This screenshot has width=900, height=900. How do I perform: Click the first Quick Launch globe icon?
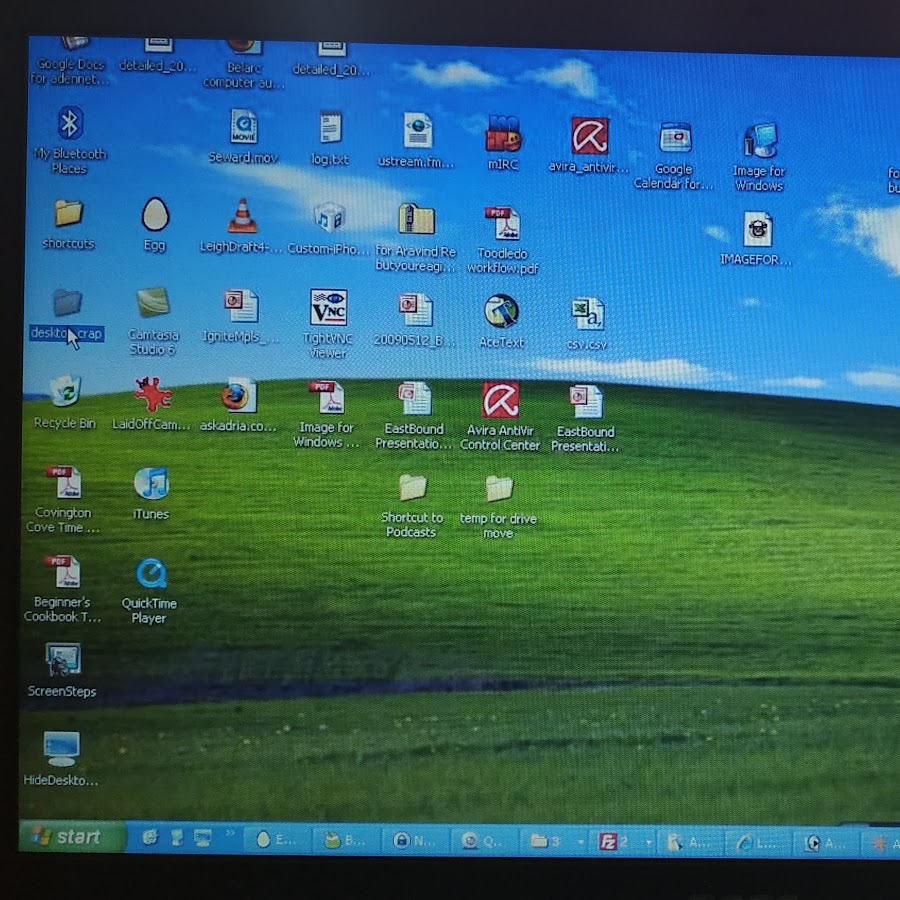tap(150, 838)
